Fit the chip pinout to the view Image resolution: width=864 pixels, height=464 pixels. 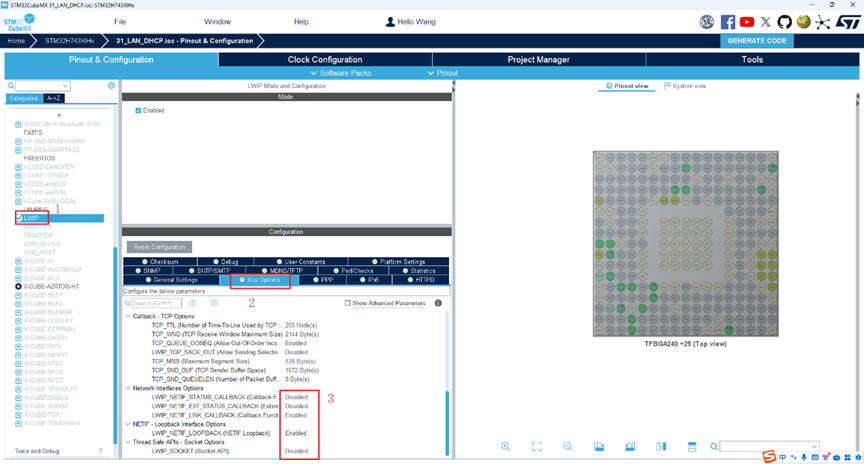click(537, 446)
